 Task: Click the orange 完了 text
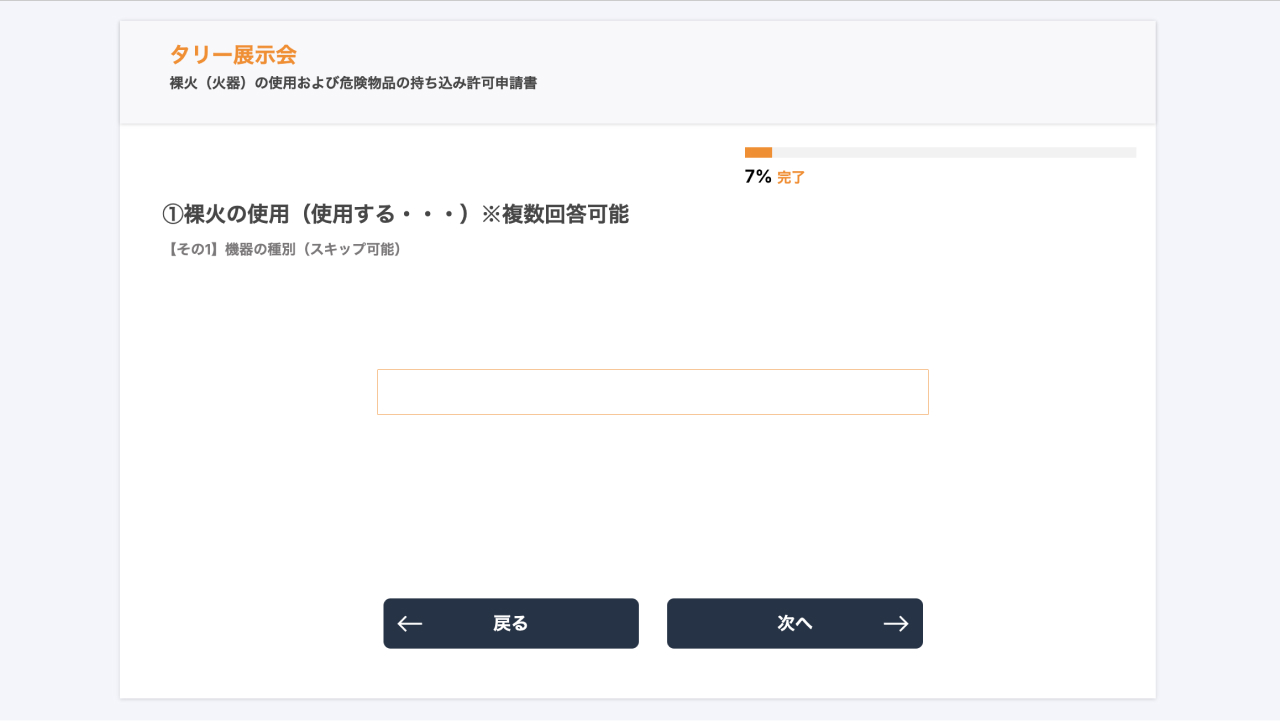791,178
